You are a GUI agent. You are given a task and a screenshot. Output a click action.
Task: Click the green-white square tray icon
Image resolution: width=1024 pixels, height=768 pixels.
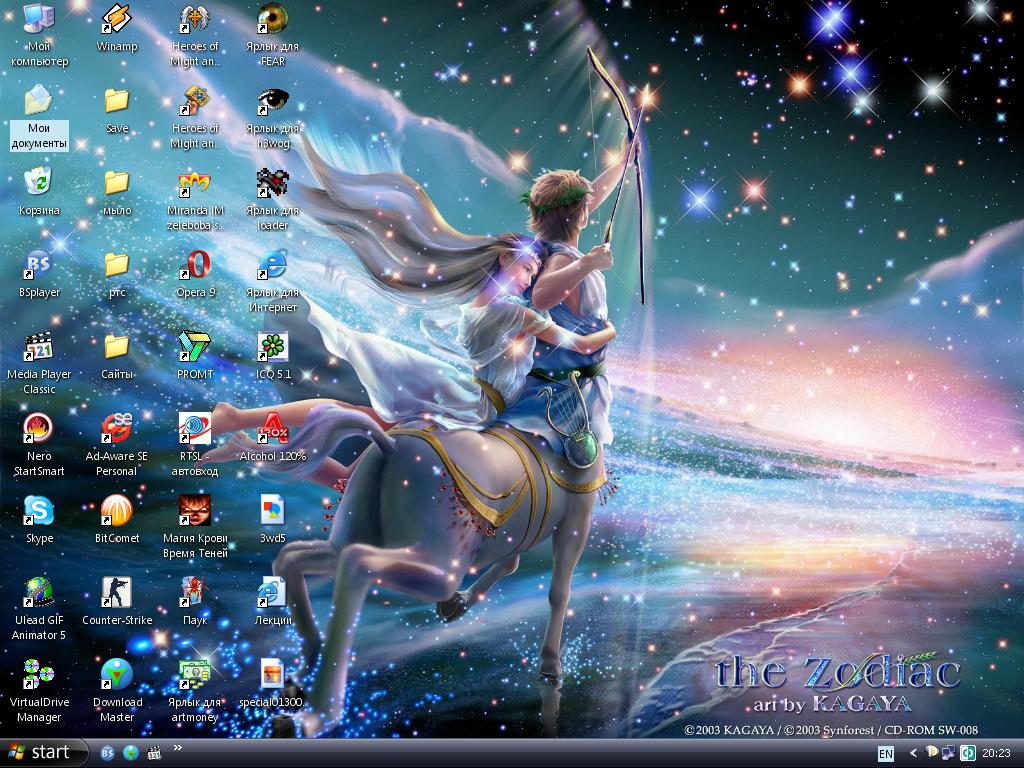tap(968, 753)
